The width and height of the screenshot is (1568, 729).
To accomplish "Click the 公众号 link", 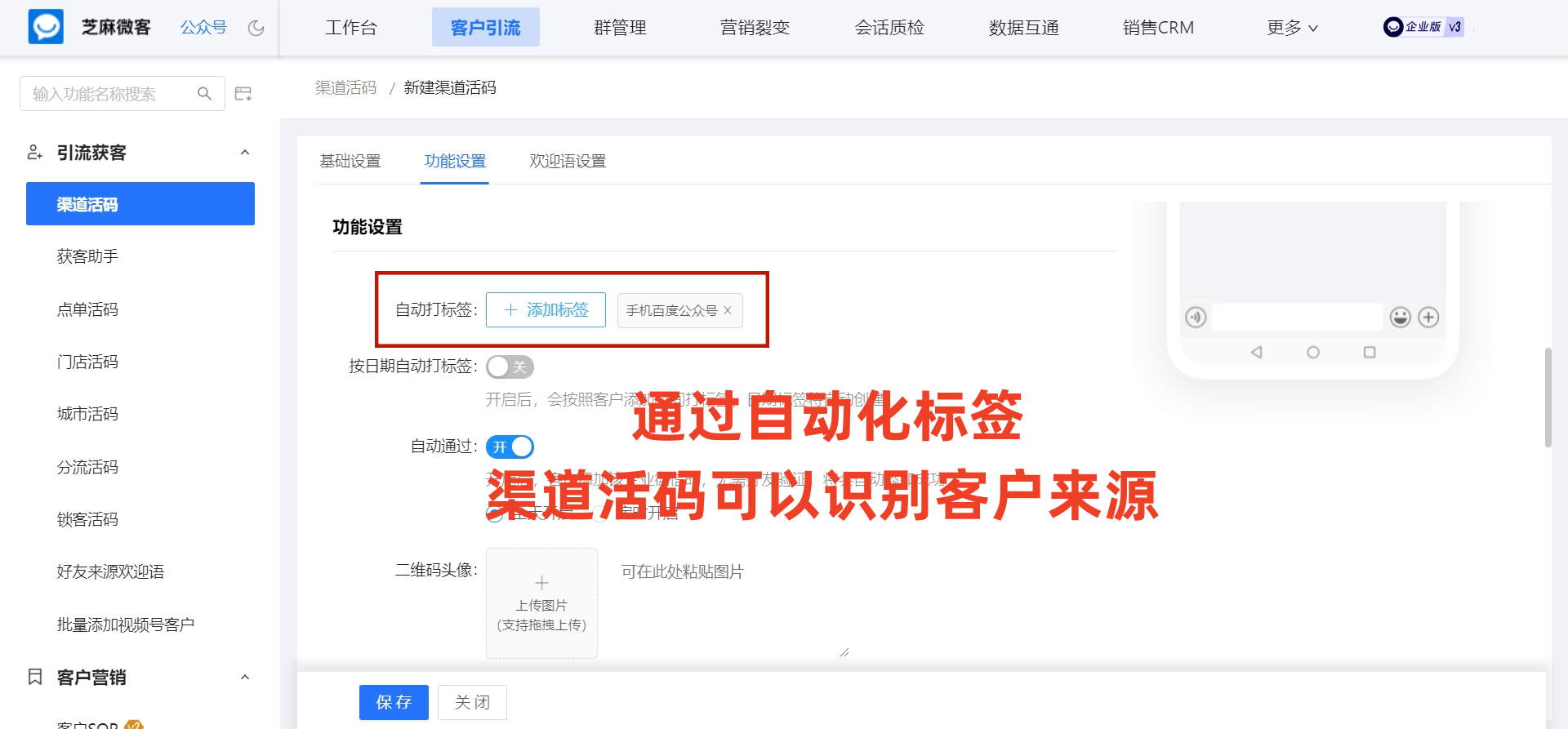I will pyautogui.click(x=203, y=28).
